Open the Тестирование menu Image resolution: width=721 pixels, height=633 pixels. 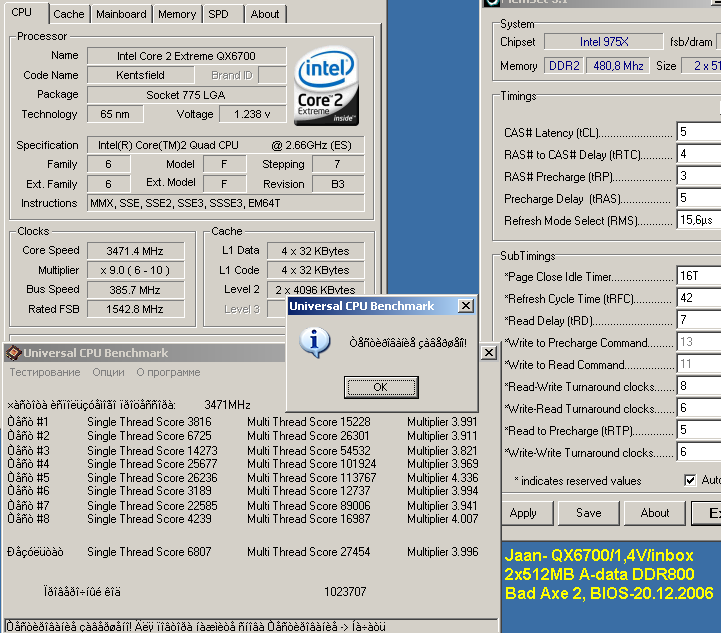tap(45, 372)
